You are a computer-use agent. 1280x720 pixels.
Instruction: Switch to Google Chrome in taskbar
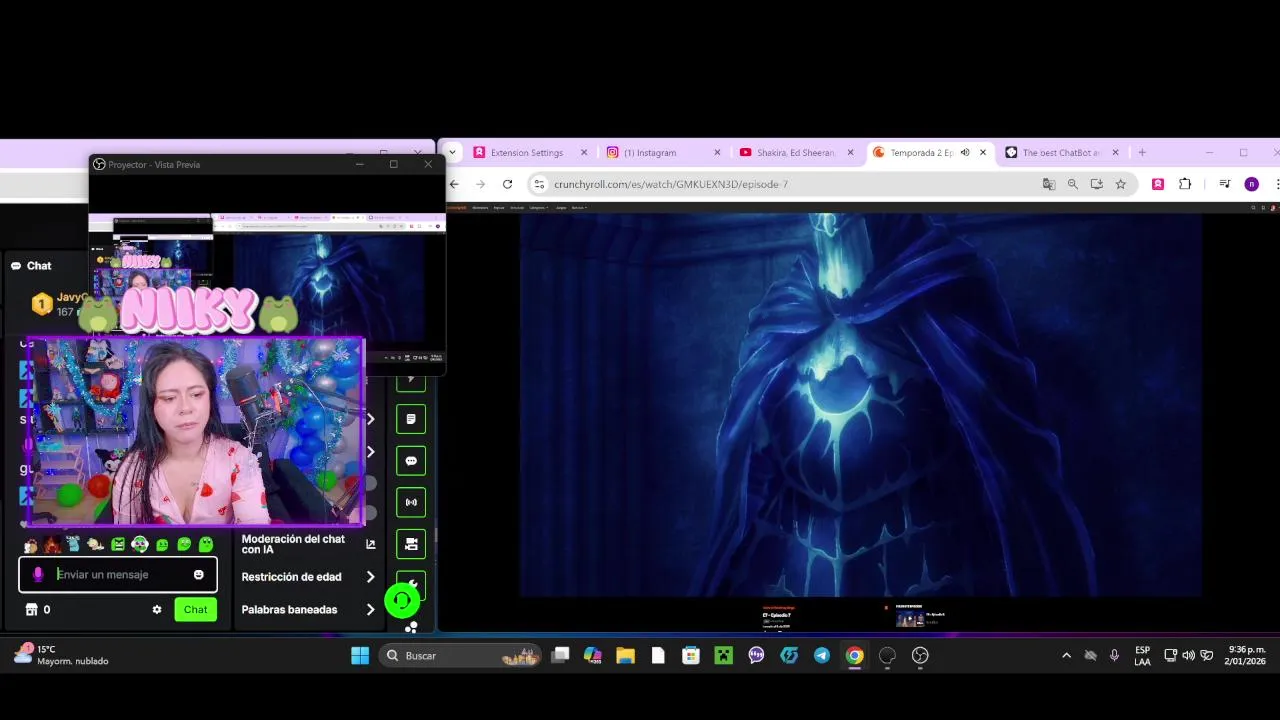click(854, 656)
